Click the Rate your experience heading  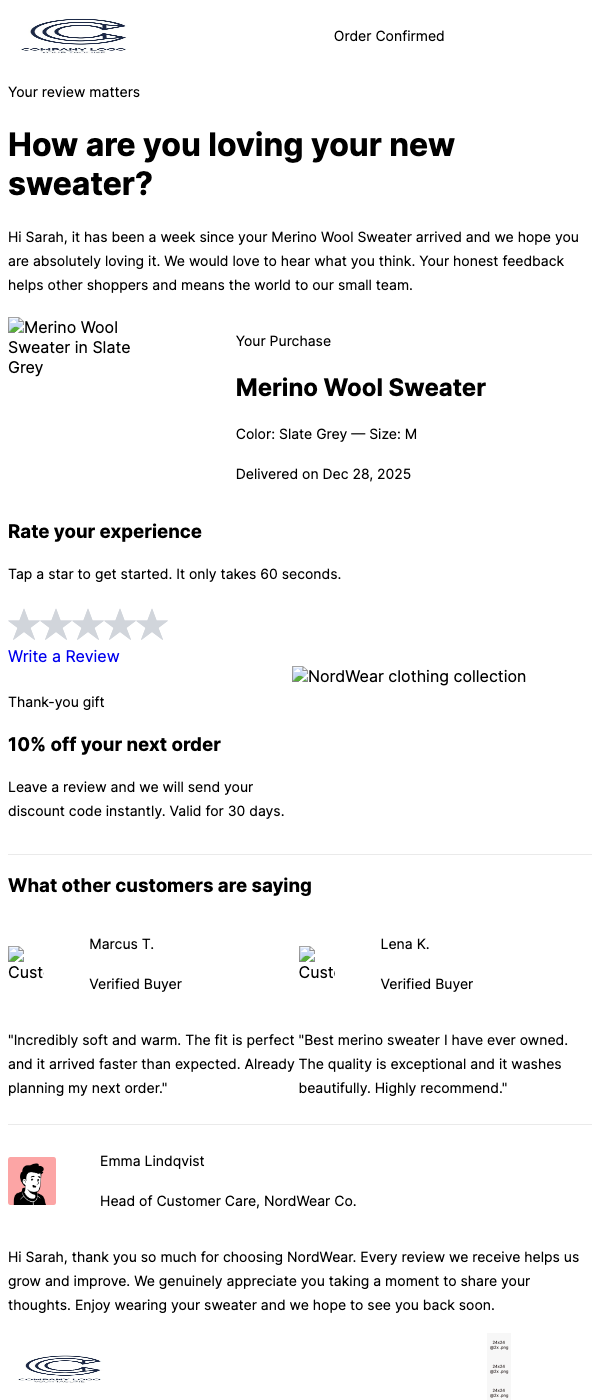(105, 531)
